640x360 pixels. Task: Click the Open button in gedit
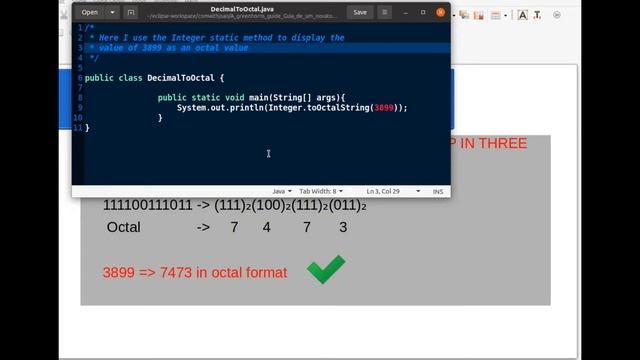point(89,12)
